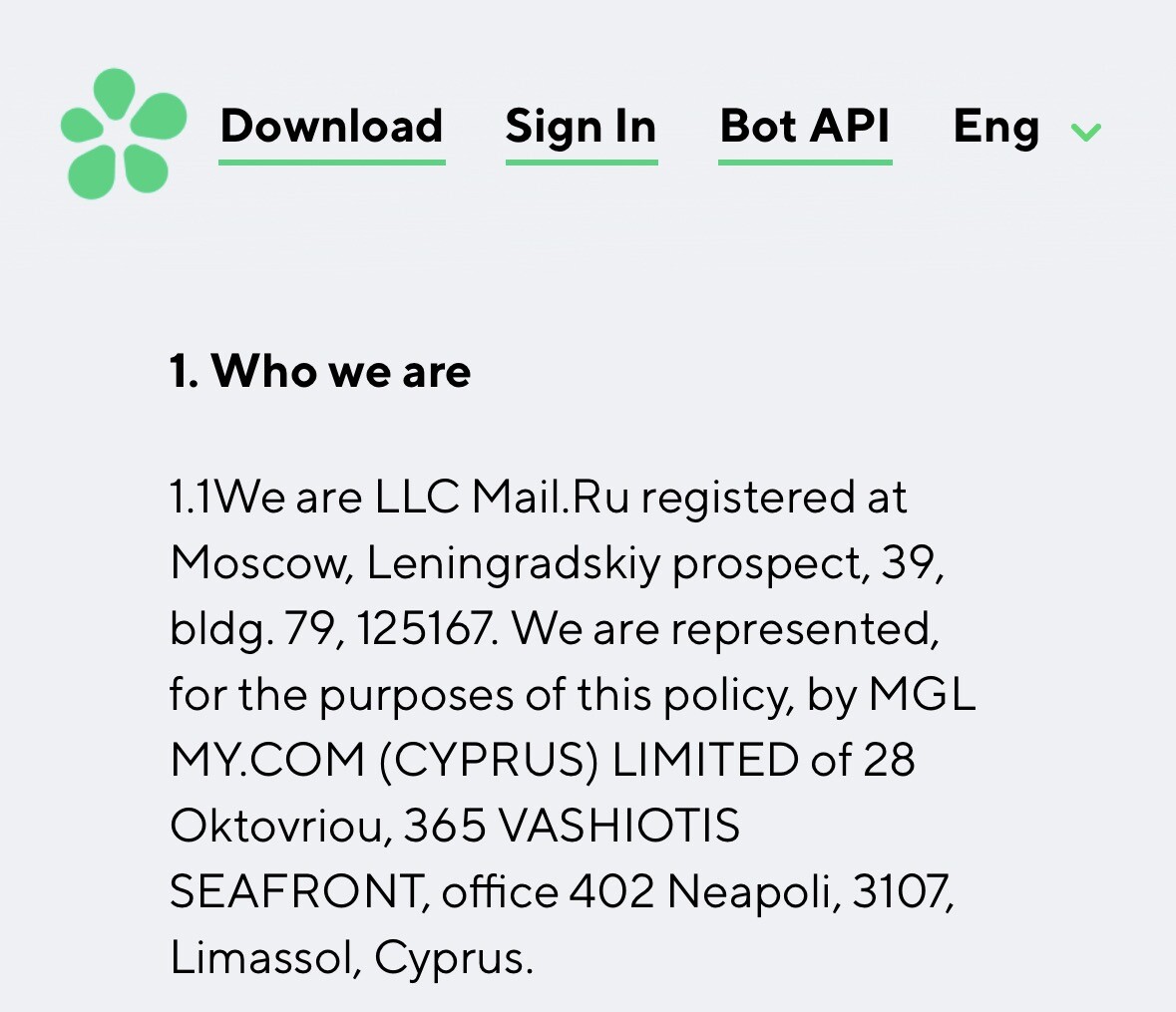Screen dimensions: 1176x1012
Task: Click the 'MGL' text in paragraph
Action: (x=922, y=694)
